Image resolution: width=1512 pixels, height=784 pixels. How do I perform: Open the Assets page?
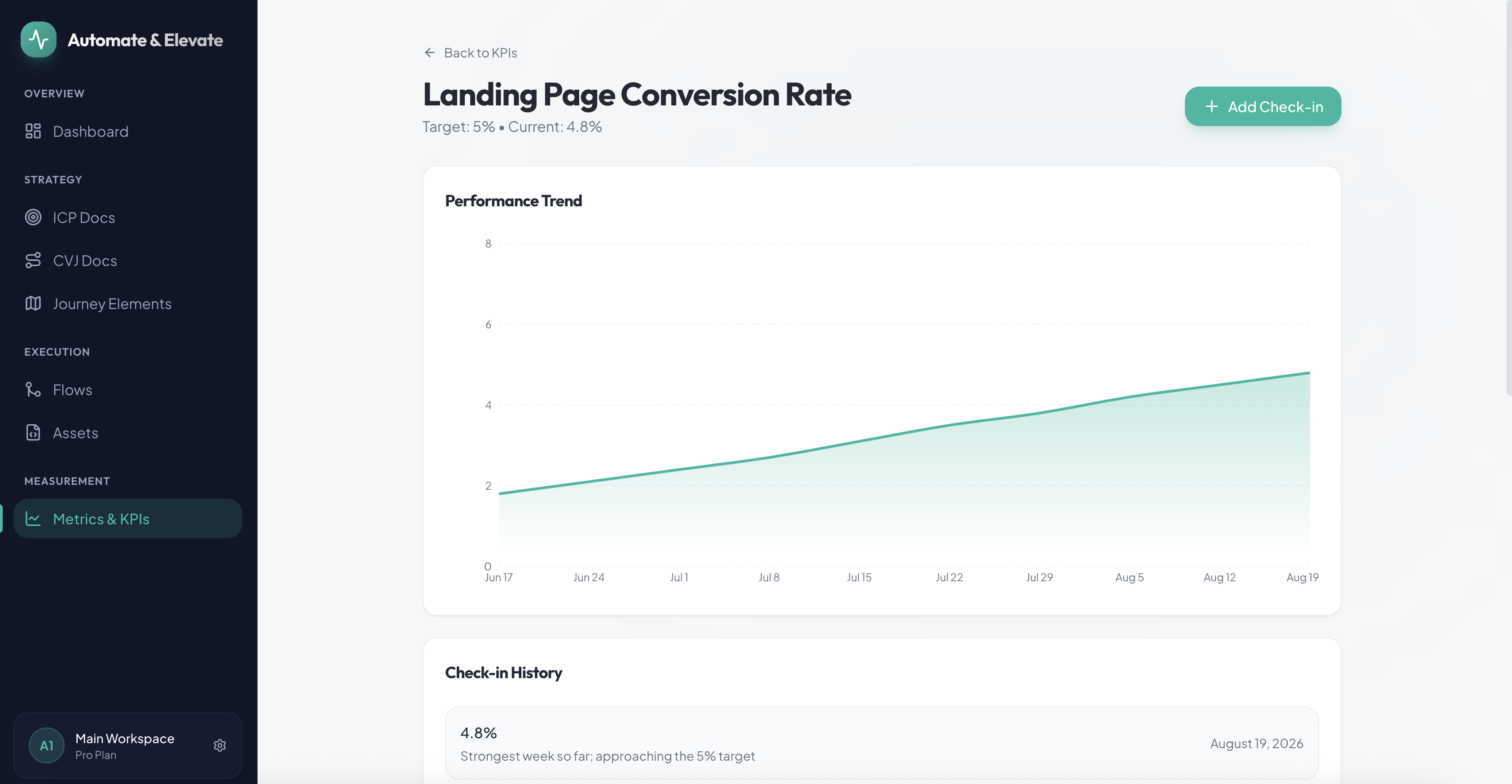127,432
